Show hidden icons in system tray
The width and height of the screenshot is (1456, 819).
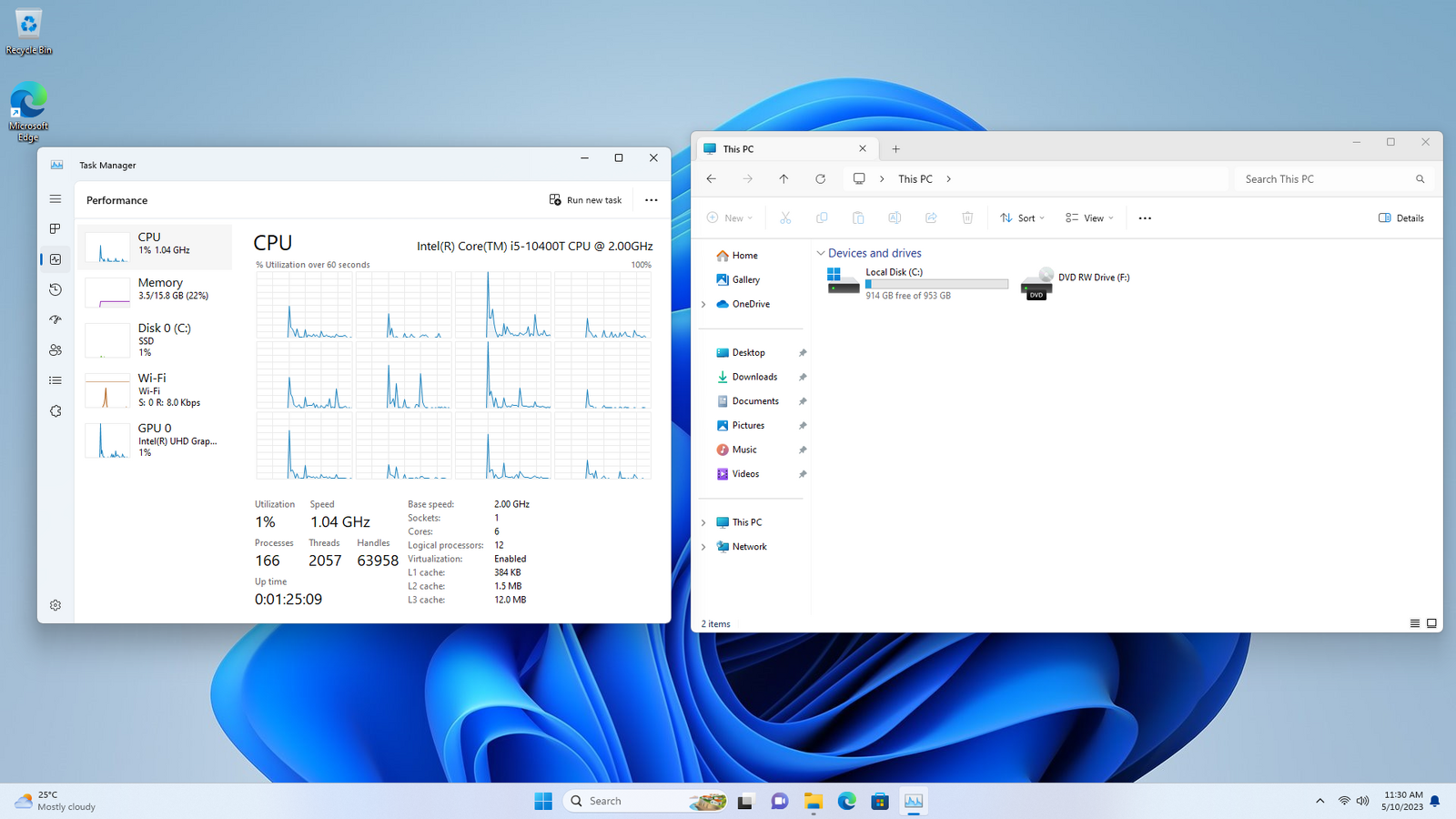(1319, 801)
